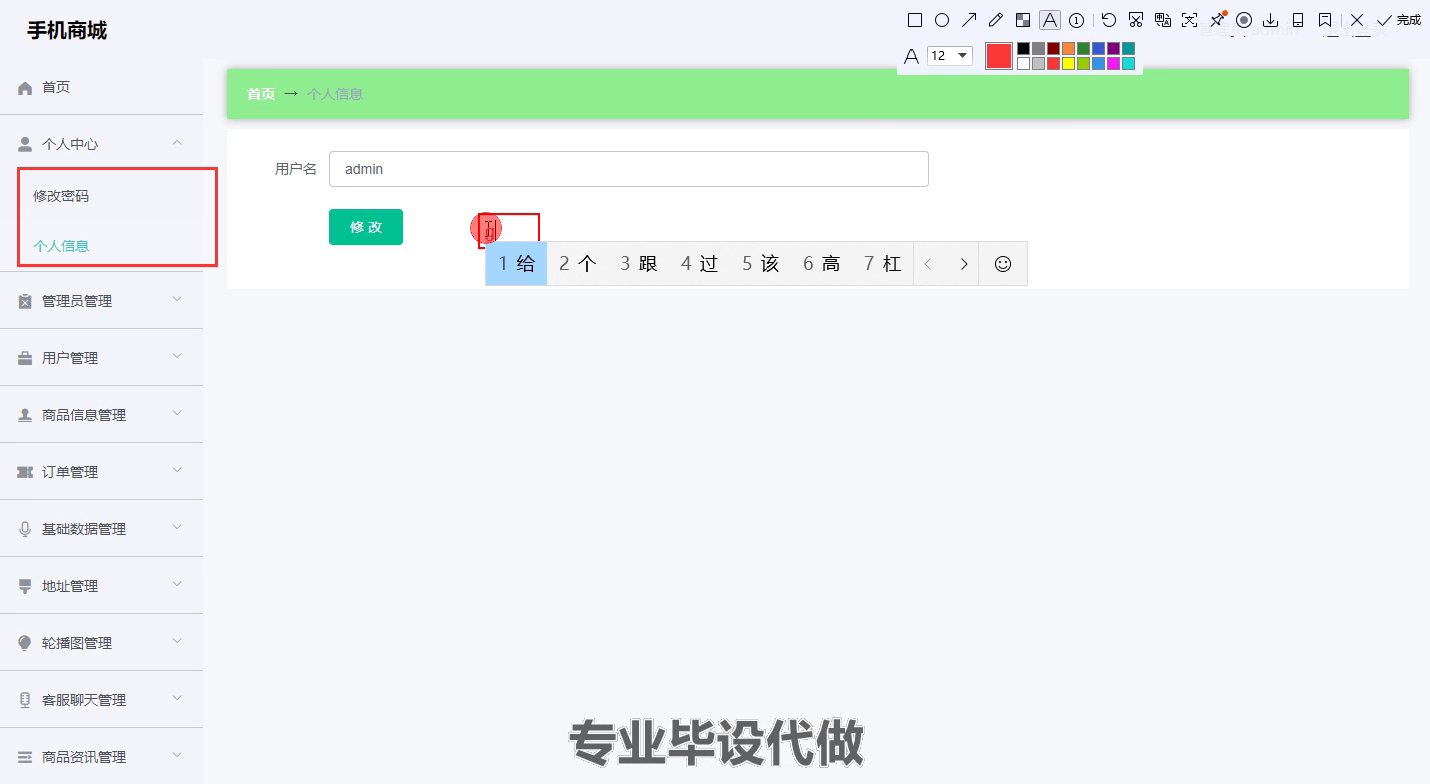
Task: Click 完成 to finish the screenshot
Action: [1399, 20]
